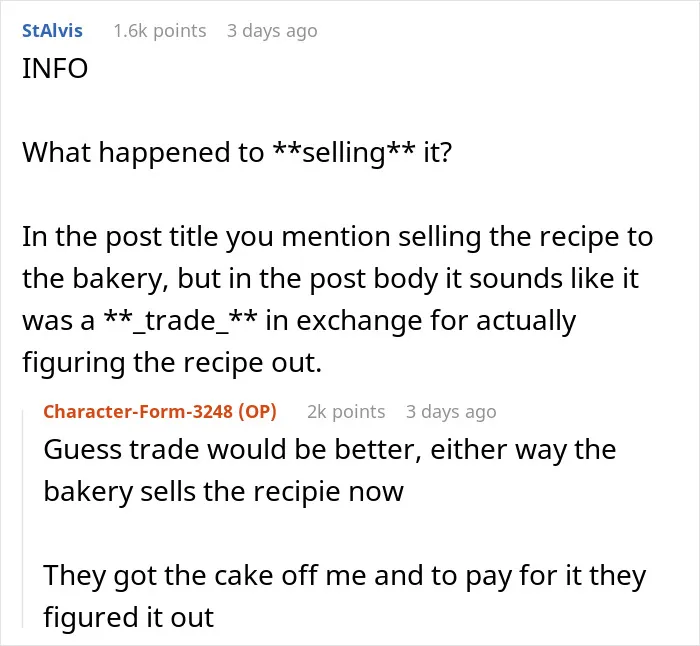Click the INFO heading text
Screen dimensions: 700x646
coord(55,69)
